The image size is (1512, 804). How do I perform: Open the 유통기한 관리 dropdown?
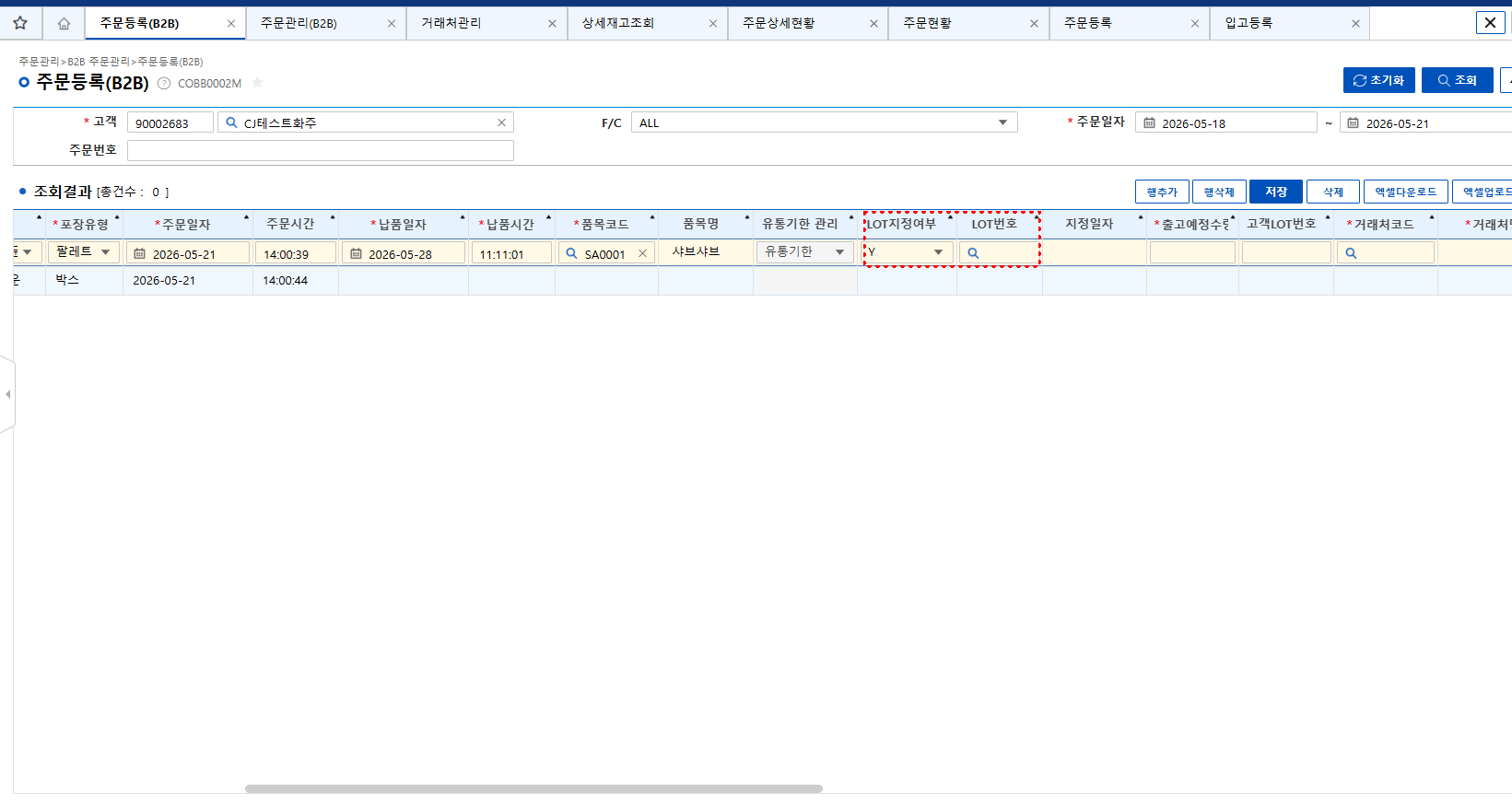coord(805,252)
